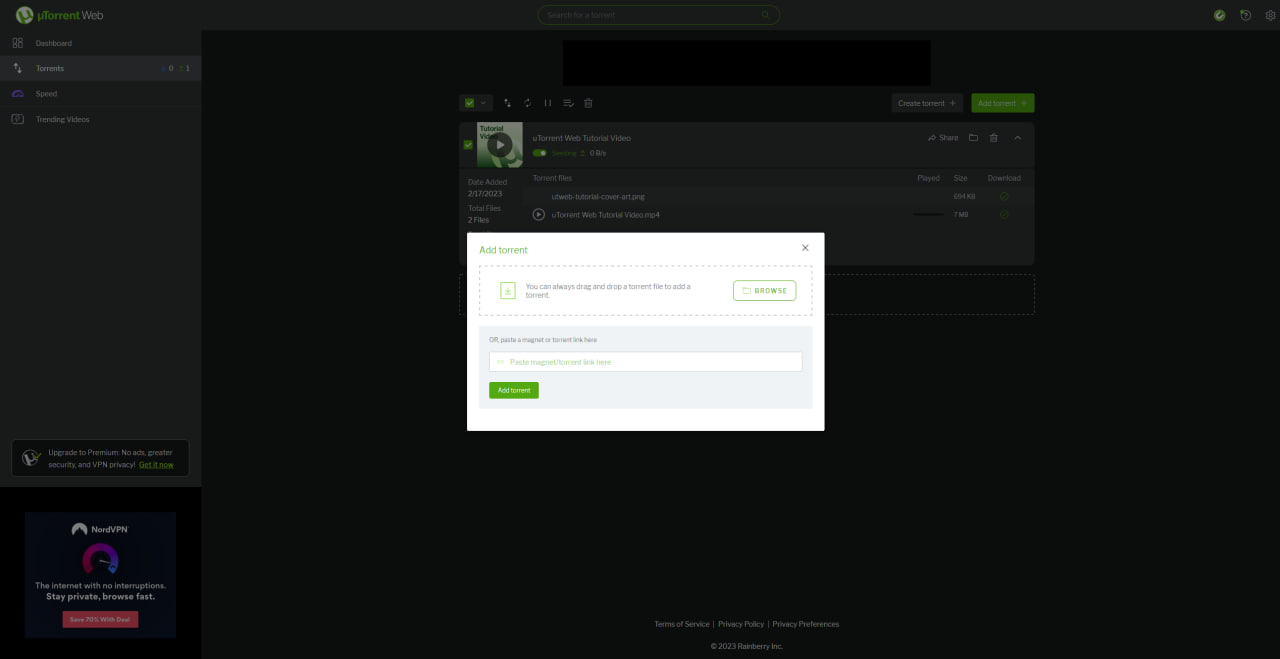Click the dialog's green Add torrent button

coord(514,390)
